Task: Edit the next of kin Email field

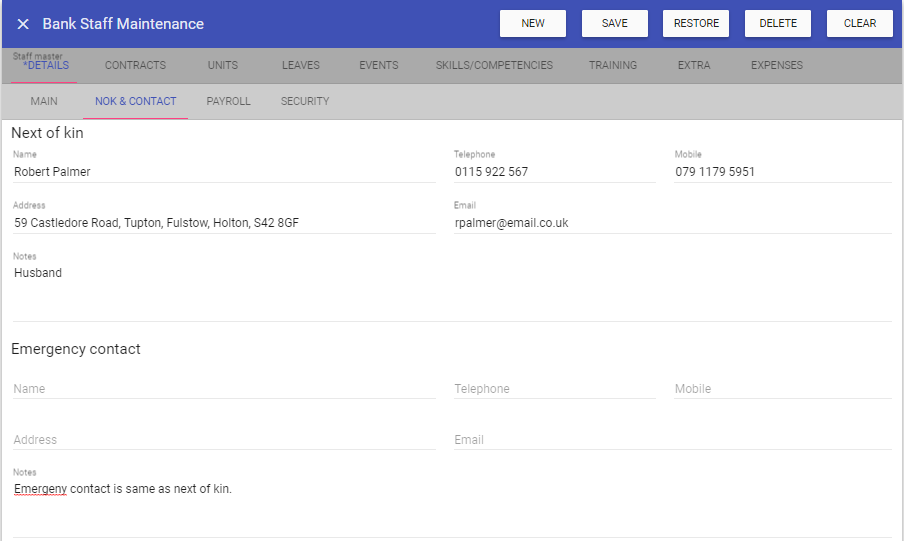Action: (672, 223)
